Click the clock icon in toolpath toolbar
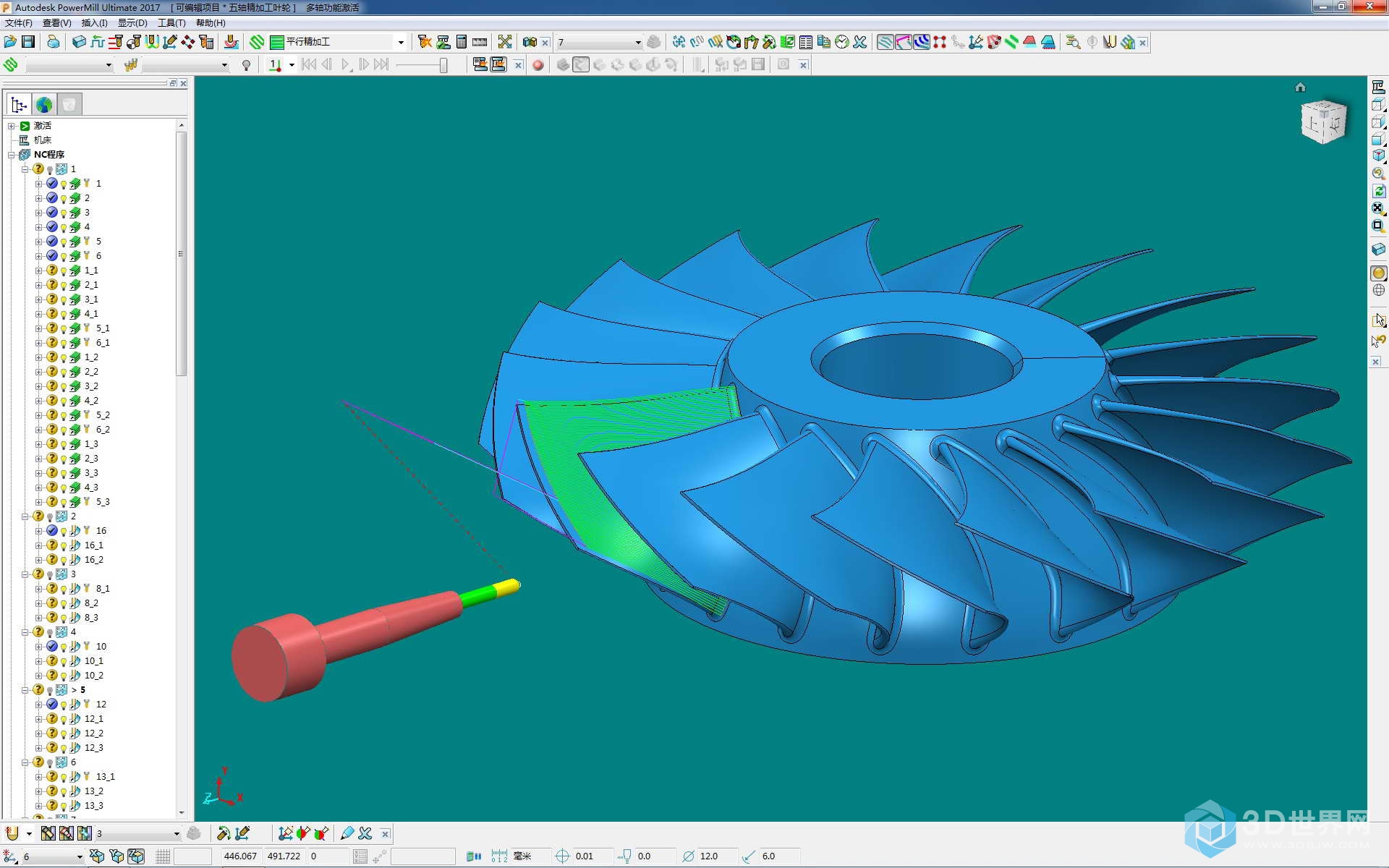The height and width of the screenshot is (868, 1389). pyautogui.click(x=841, y=42)
